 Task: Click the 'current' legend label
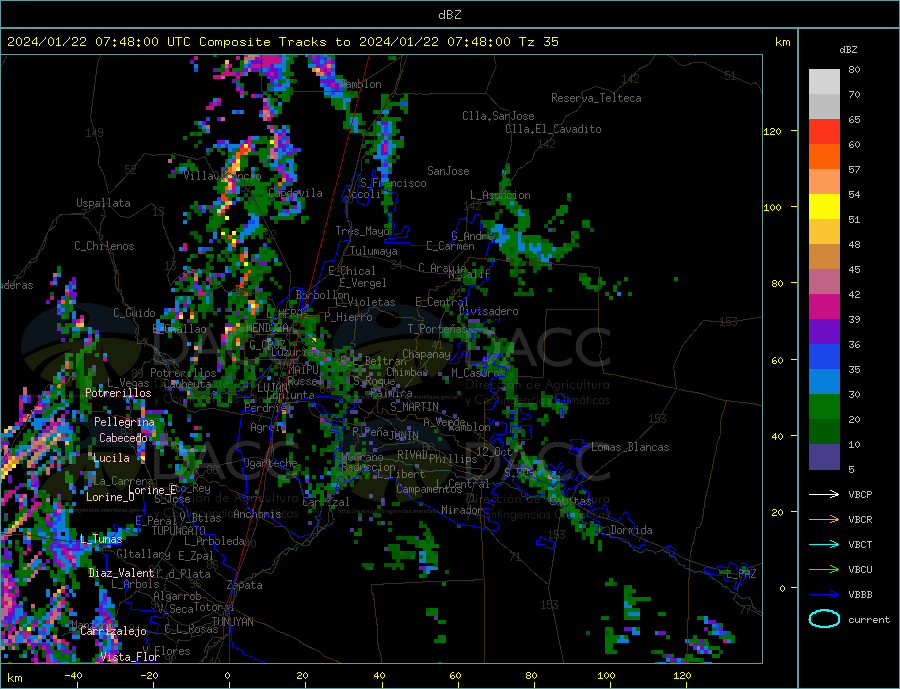point(869,620)
